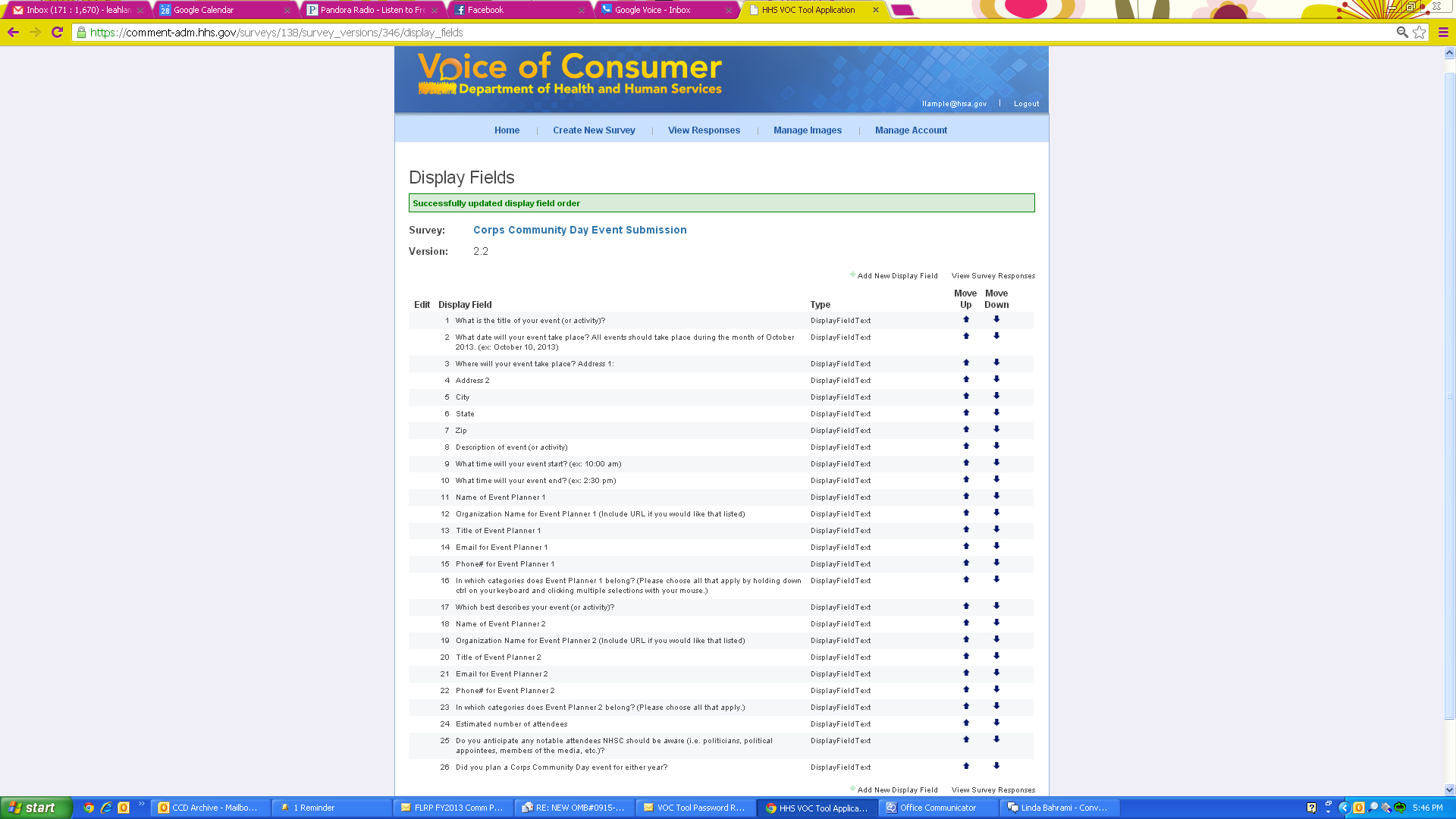Viewport: 1456px width, 819px height.
Task: Click browser reload icon
Action: tap(57, 33)
